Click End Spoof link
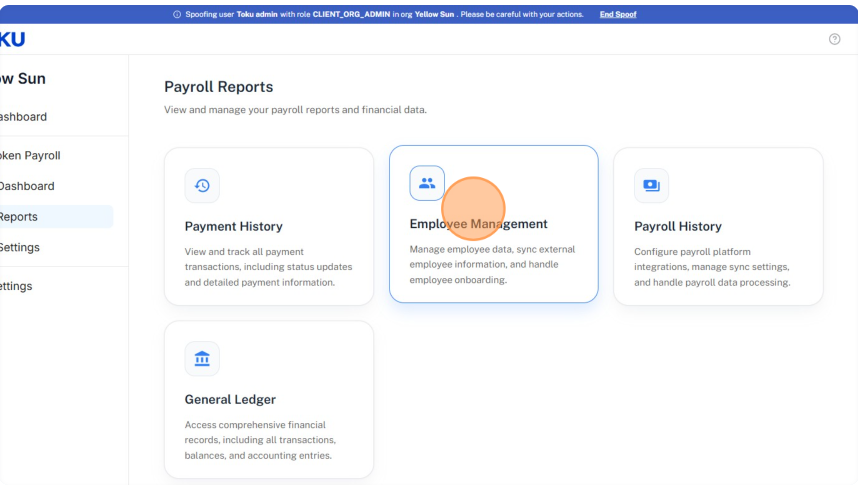The height and width of the screenshot is (487, 858). pos(618,14)
